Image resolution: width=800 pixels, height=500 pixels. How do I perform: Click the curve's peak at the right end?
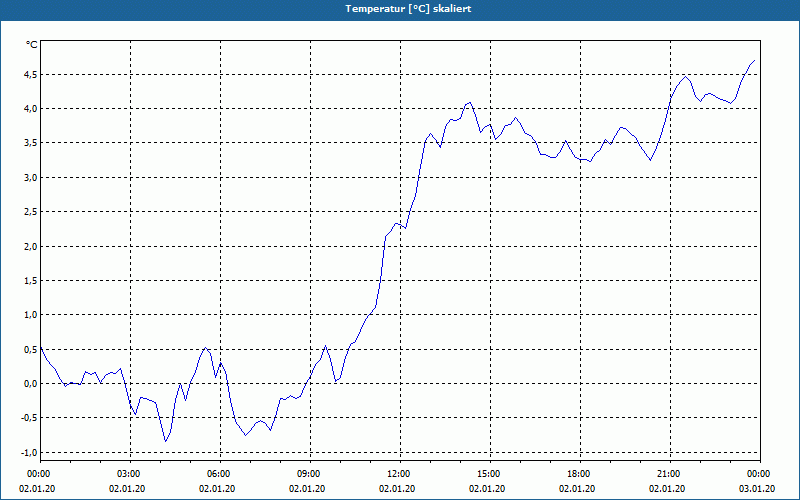tap(754, 61)
